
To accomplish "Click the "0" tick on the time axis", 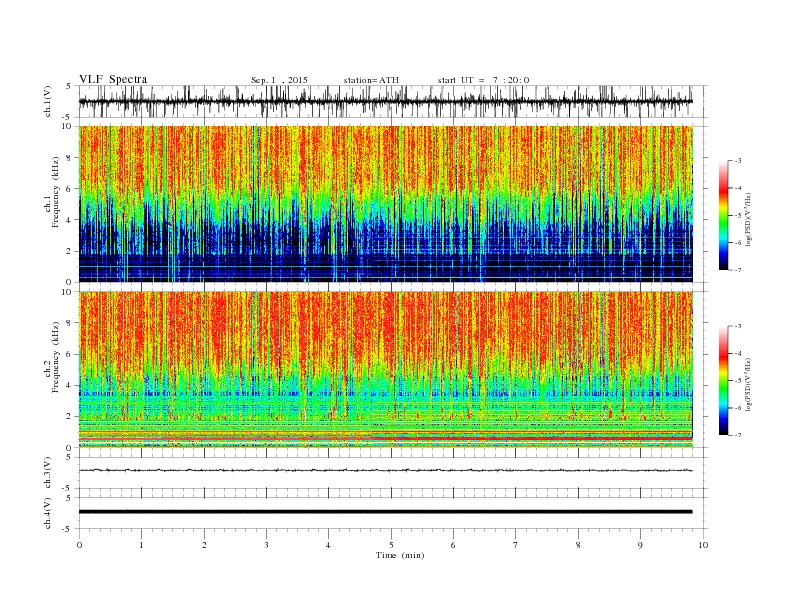I will pos(79,545).
